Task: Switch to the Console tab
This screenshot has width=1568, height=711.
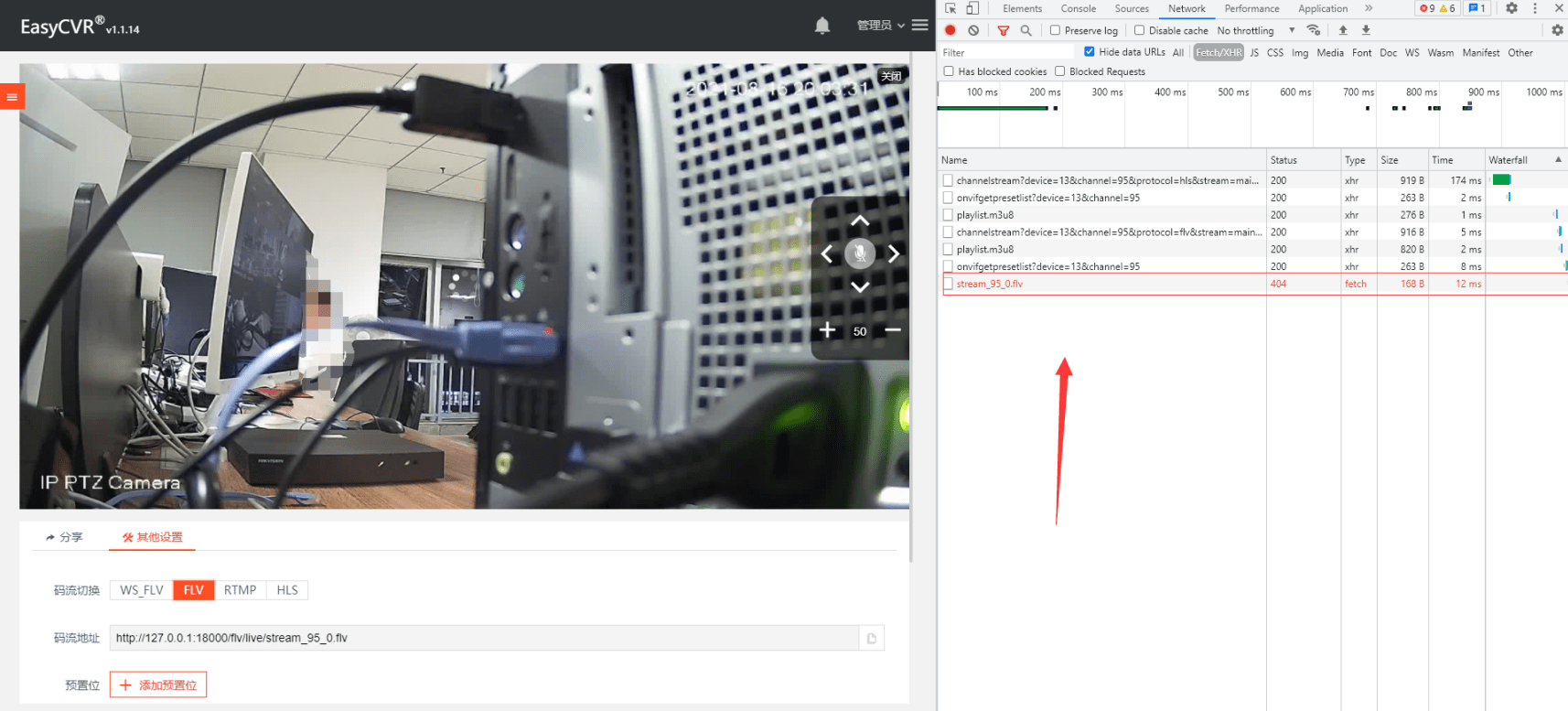Action: (x=1078, y=8)
